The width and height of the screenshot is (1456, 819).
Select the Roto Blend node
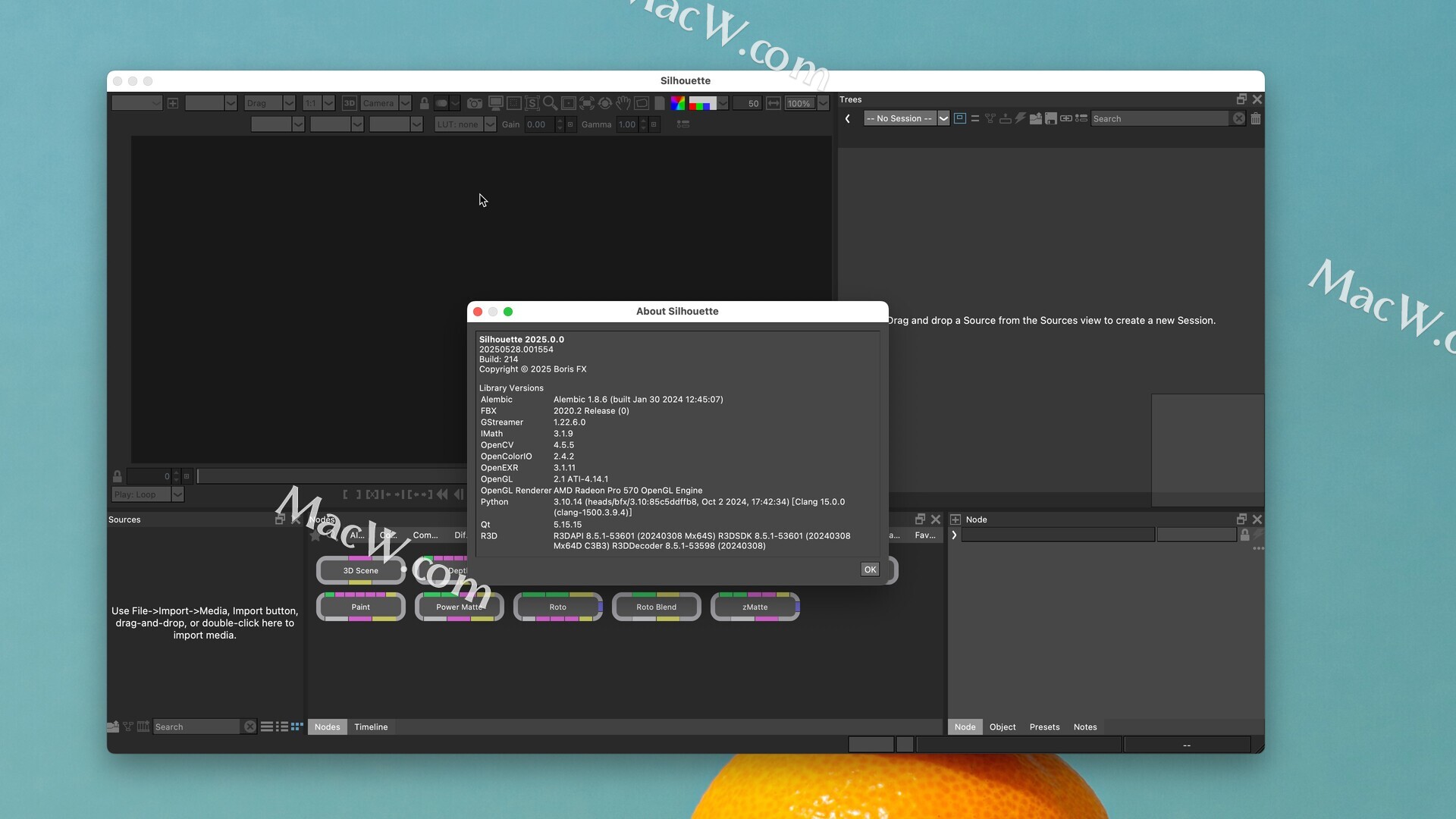(657, 607)
